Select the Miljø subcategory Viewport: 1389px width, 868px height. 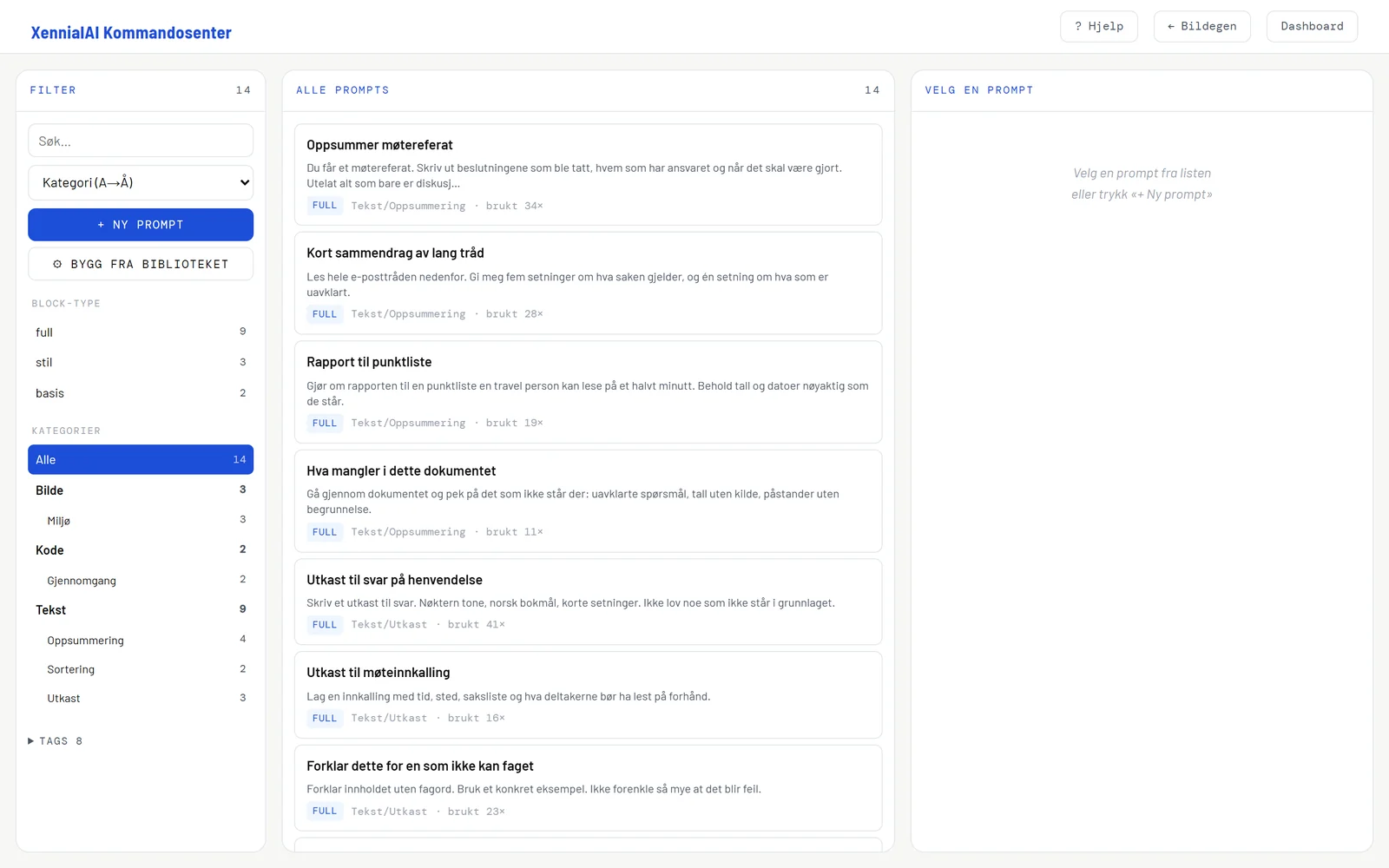point(141,521)
